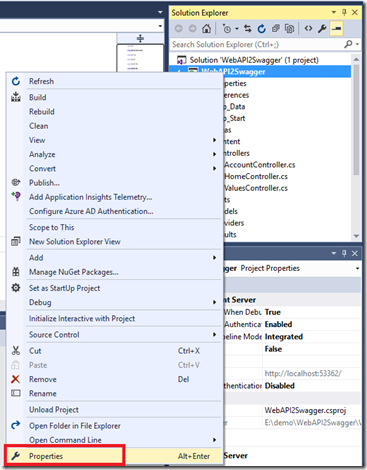Click Publish... in the context menu
The height and width of the screenshot is (470, 367).
pyautogui.click(x=114, y=183)
